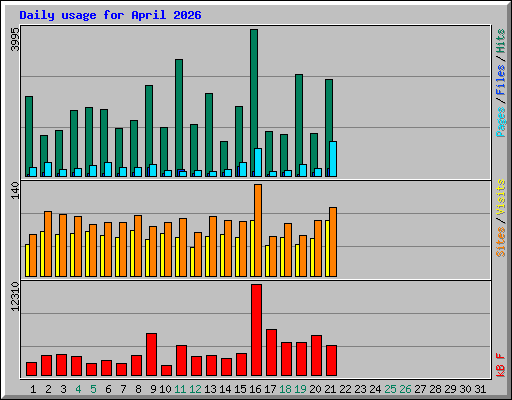
Task: Click day label 14 on the x-axis
Action: pos(225,389)
